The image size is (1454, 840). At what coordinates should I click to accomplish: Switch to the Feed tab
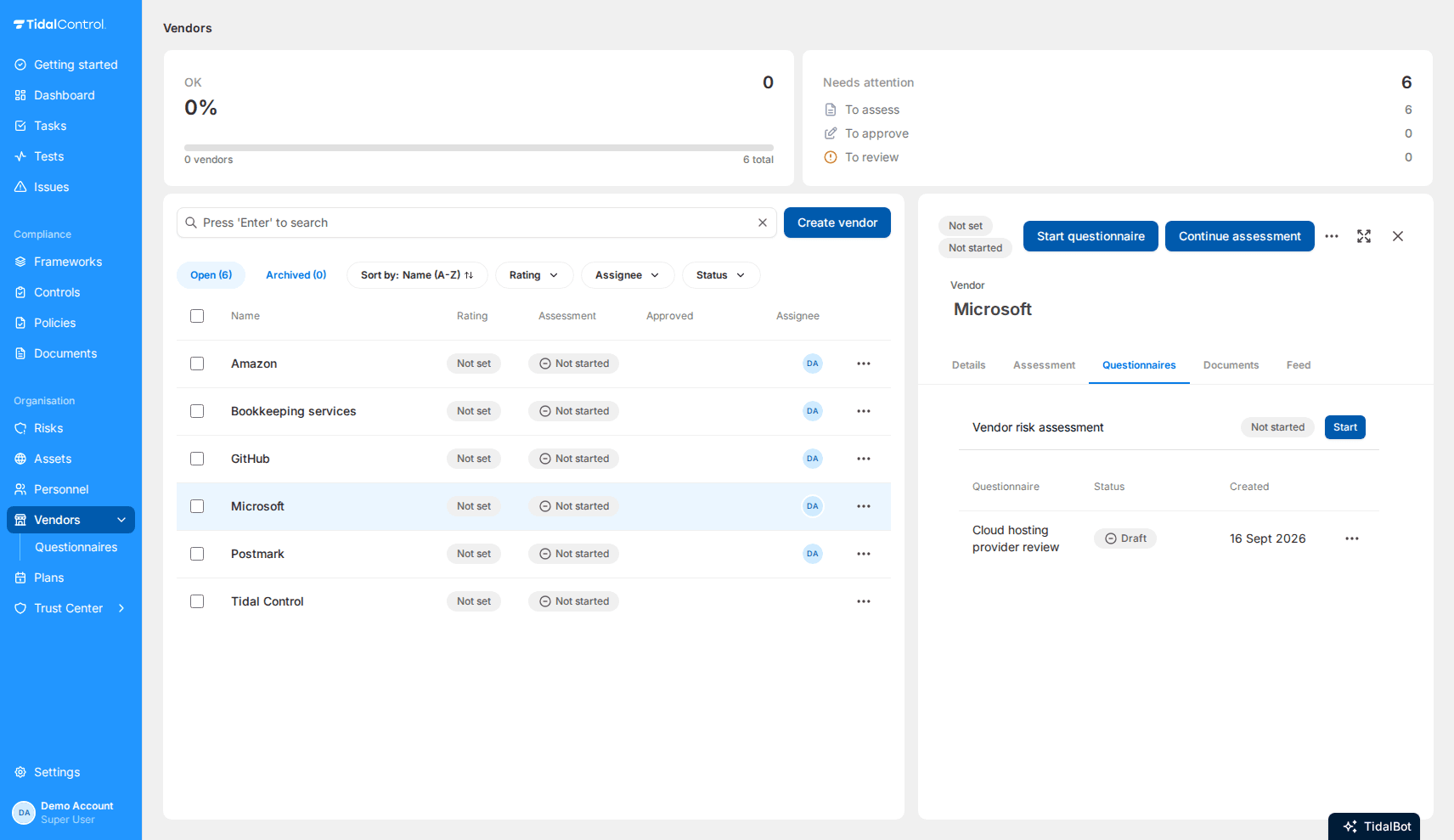1298,365
